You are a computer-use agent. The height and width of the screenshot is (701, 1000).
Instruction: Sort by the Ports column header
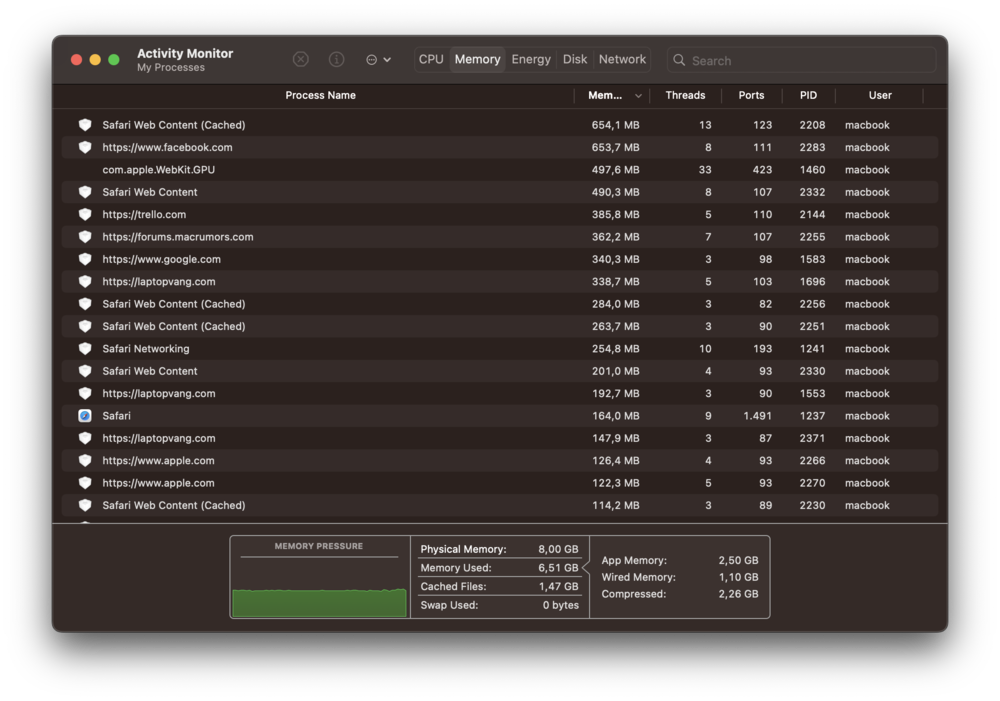click(x=751, y=95)
